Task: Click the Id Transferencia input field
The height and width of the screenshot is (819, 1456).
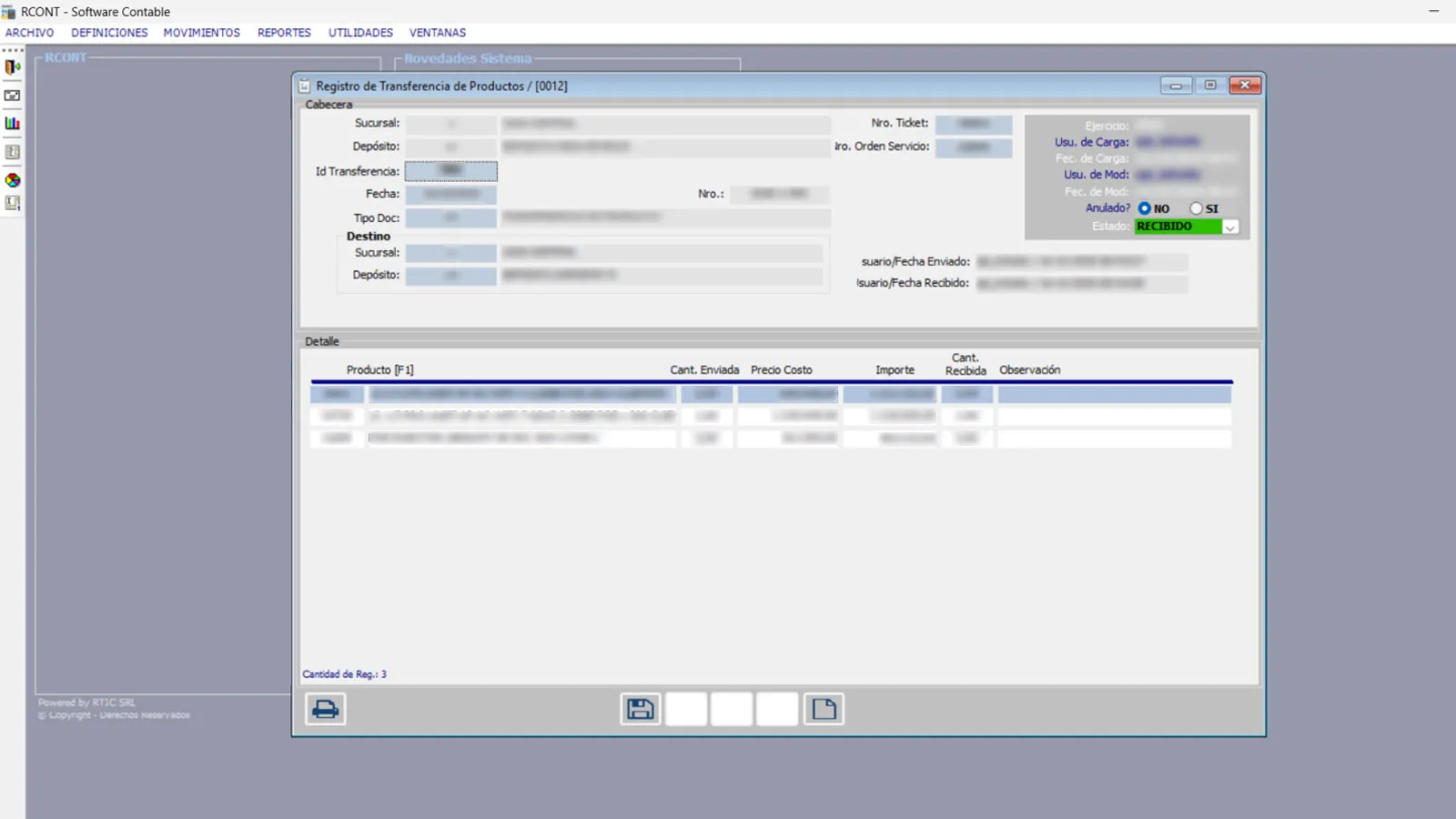Action: coord(451,171)
